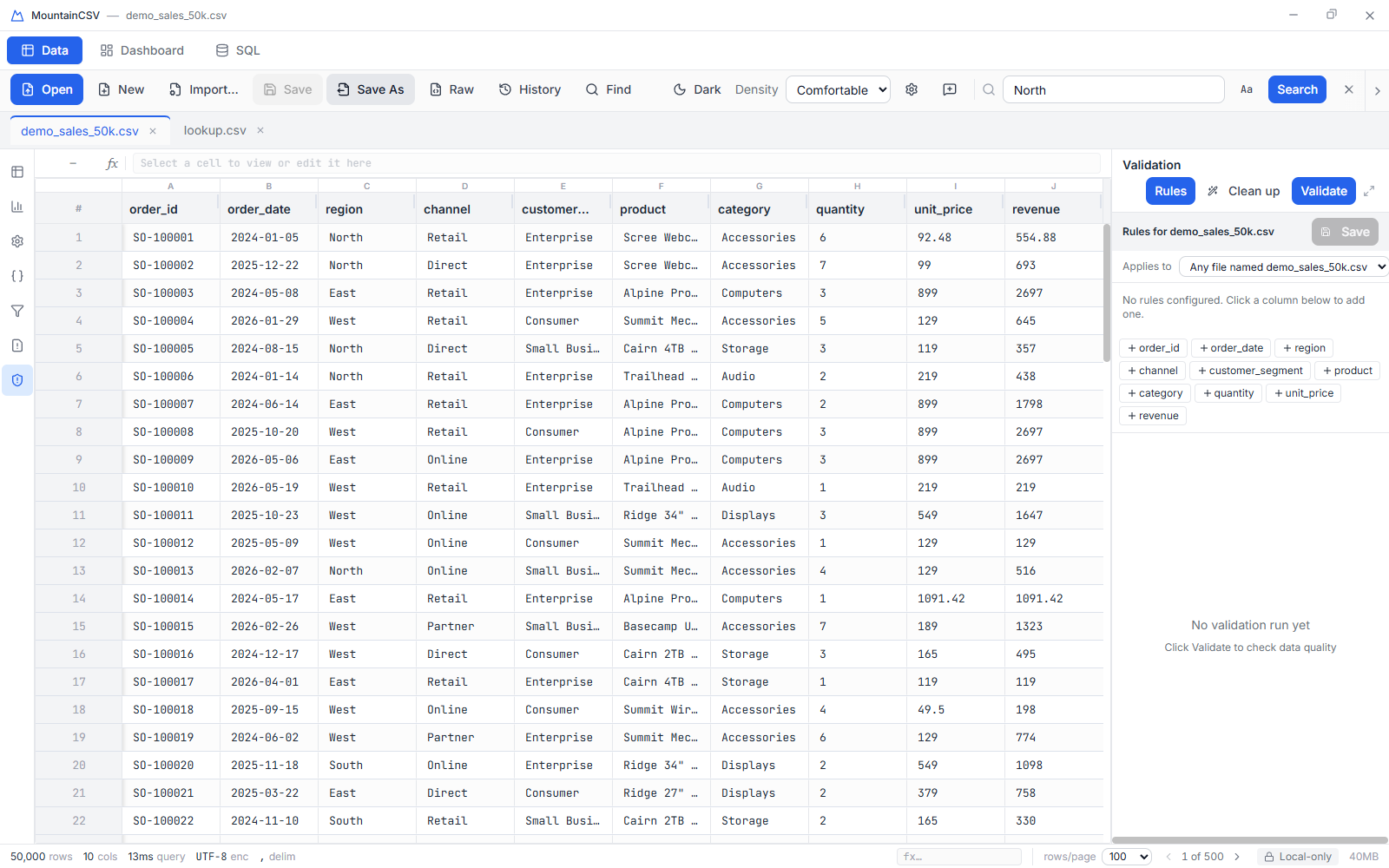This screenshot has height=868, width=1389.
Task: Add rule for quantity column
Action: (1228, 393)
